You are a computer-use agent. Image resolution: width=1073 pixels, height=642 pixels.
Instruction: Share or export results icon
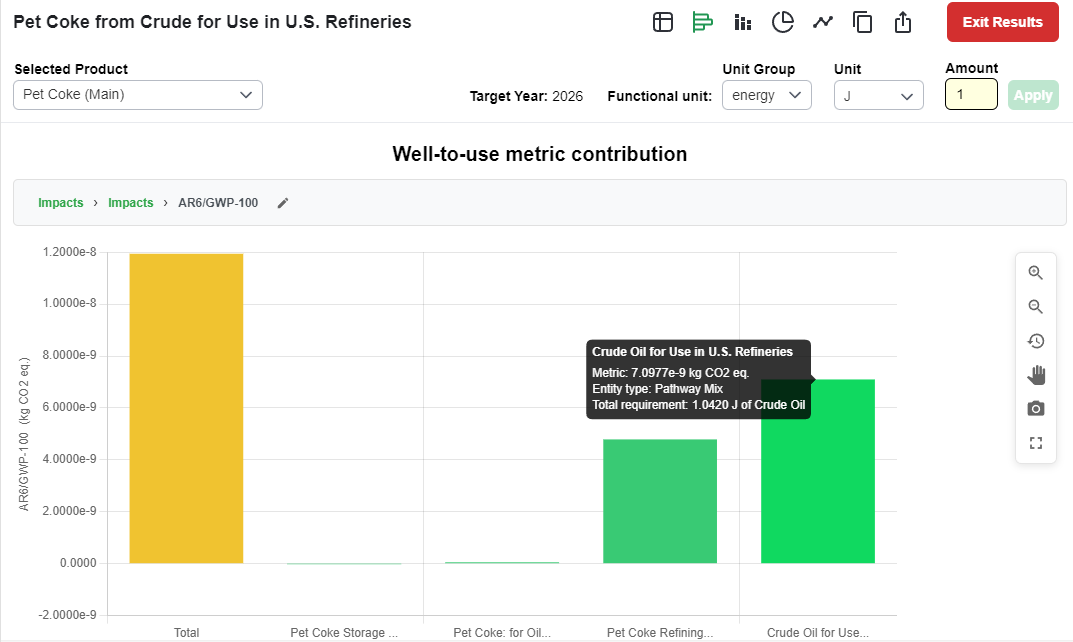[x=903, y=22]
